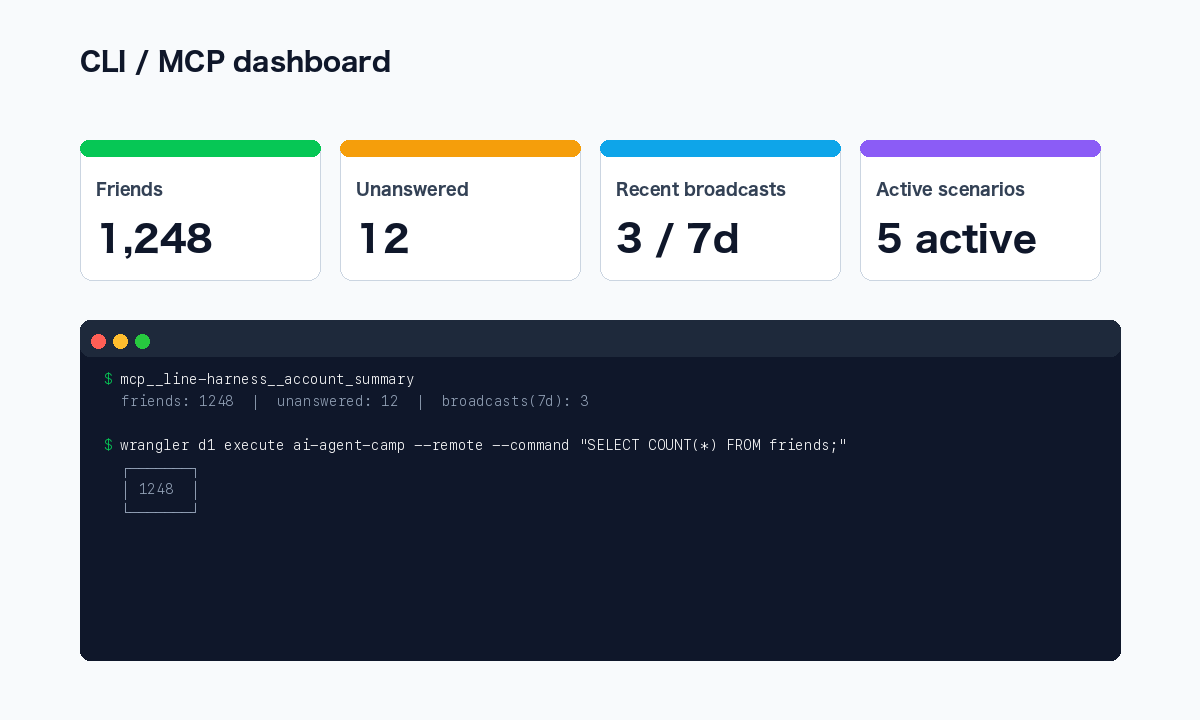Click the 'friends: 1248' output line
Image resolution: width=1200 pixels, height=720 pixels.
[355, 401]
